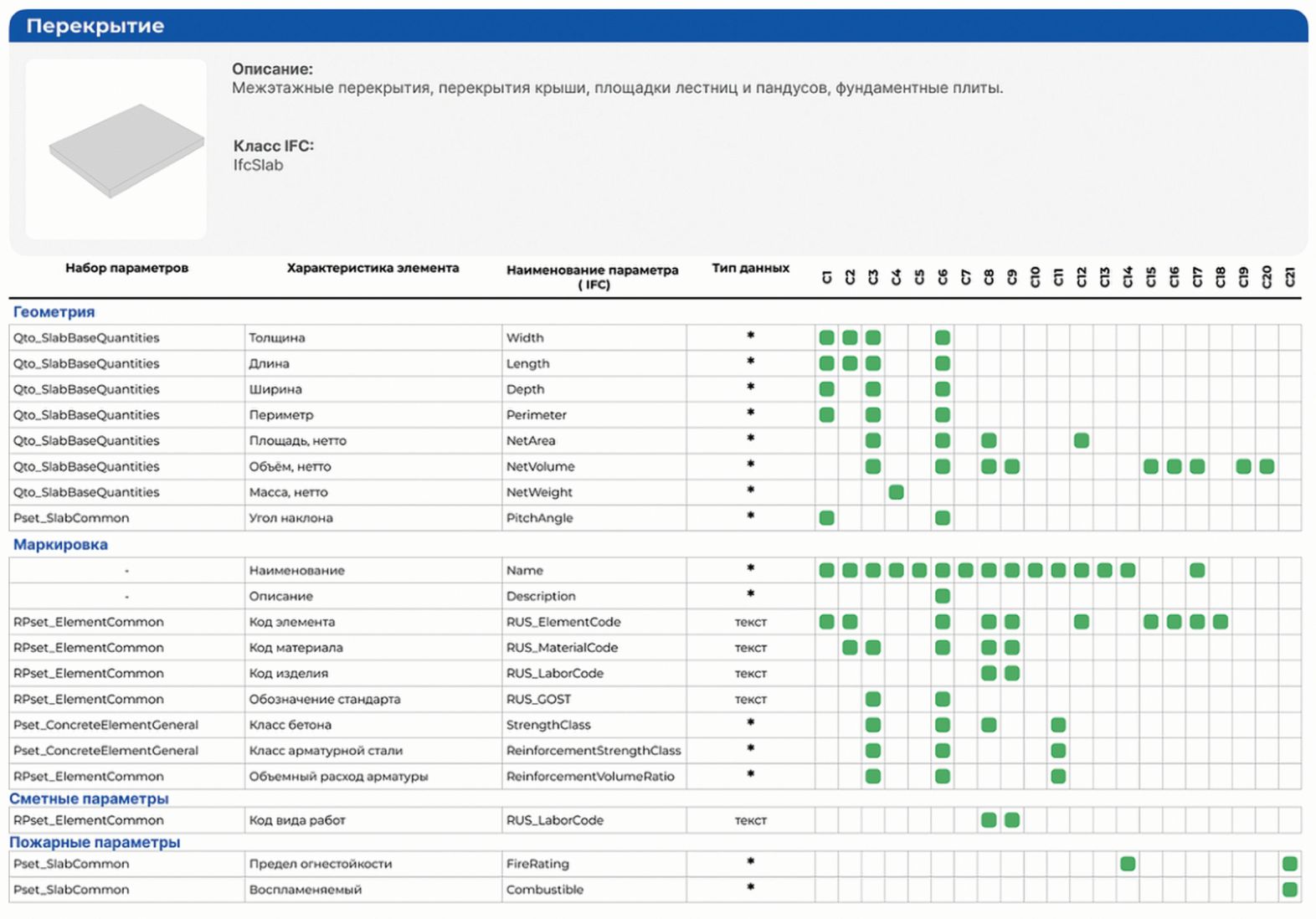This screenshot has height=919, width=1316.
Task: Select the Геометрия section heading
Action: [x=54, y=311]
